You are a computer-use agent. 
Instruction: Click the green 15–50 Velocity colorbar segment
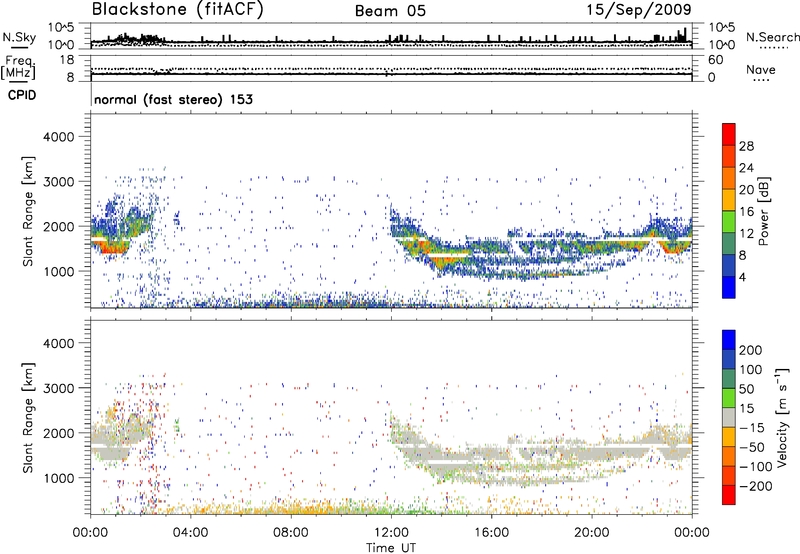pos(729,398)
